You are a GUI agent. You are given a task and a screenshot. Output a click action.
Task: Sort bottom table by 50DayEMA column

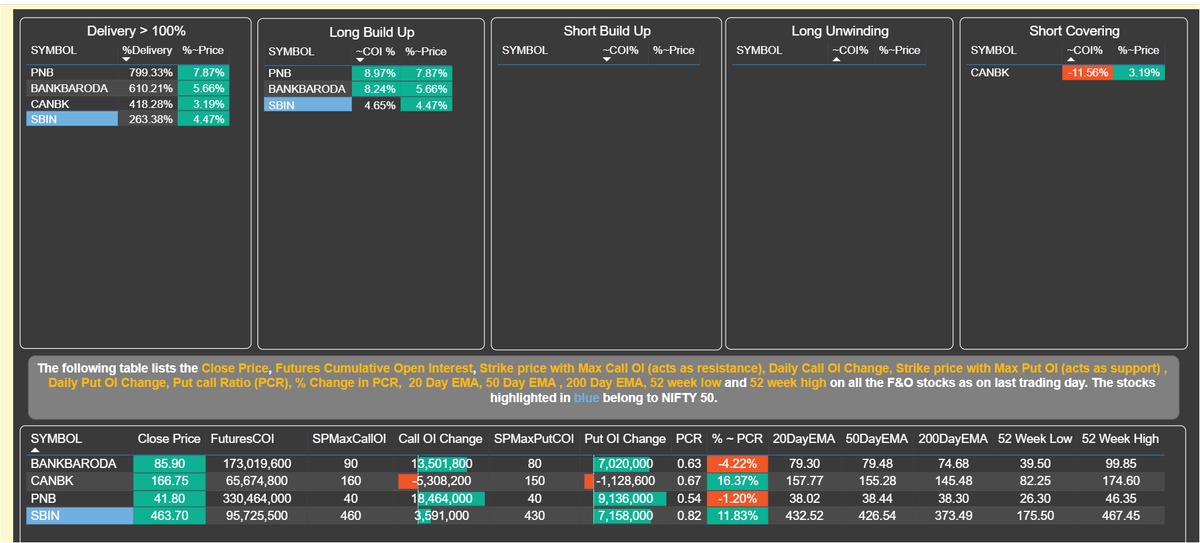click(x=877, y=439)
